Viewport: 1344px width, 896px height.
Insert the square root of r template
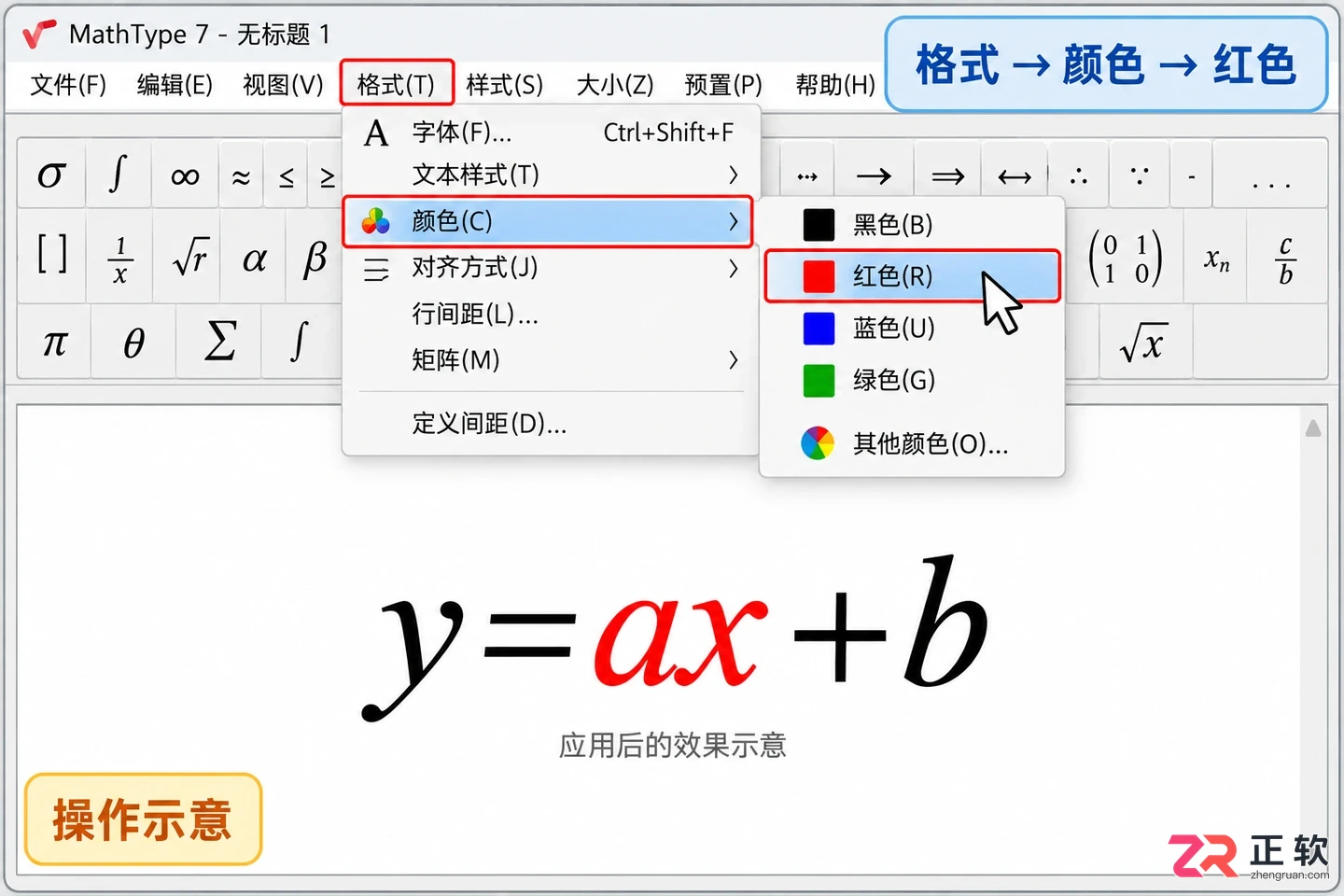[189, 256]
